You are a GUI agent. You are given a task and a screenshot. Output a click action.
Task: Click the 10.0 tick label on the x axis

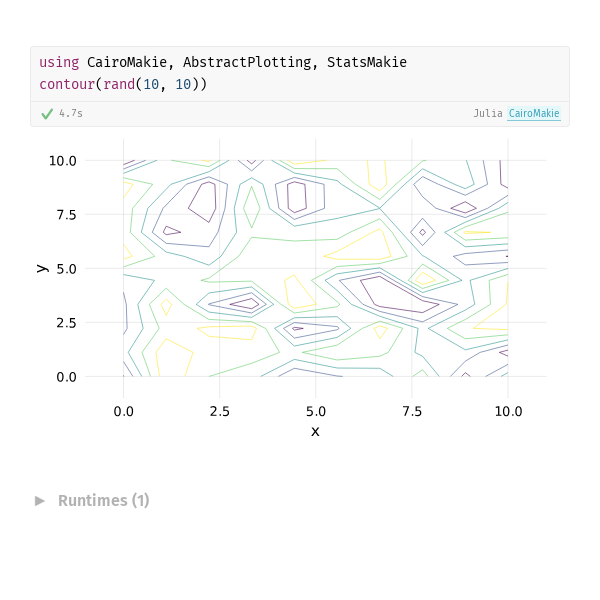point(508,411)
